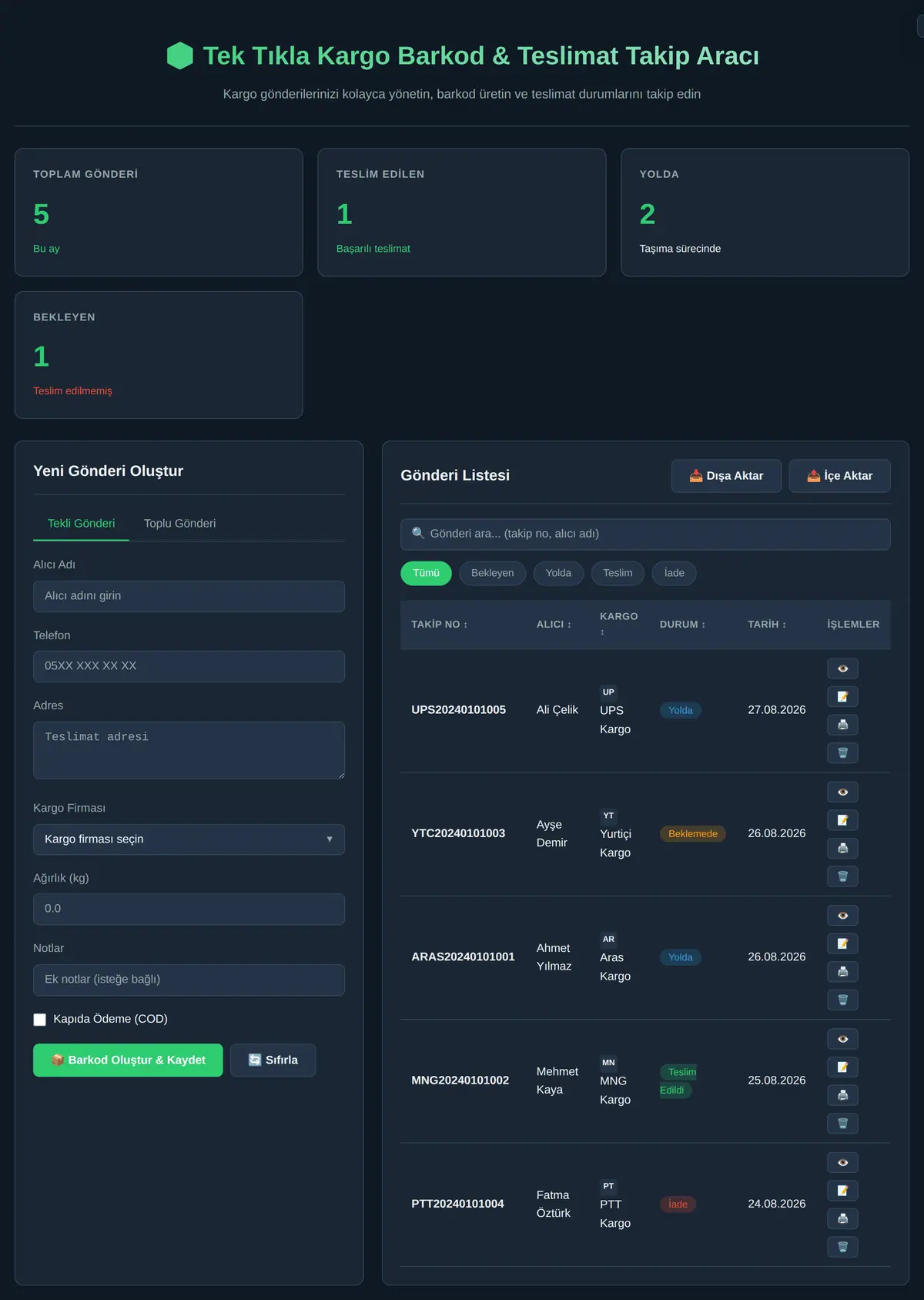The height and width of the screenshot is (1300, 924).
Task: Delete shipment ARAS20240101001
Action: click(842, 1000)
